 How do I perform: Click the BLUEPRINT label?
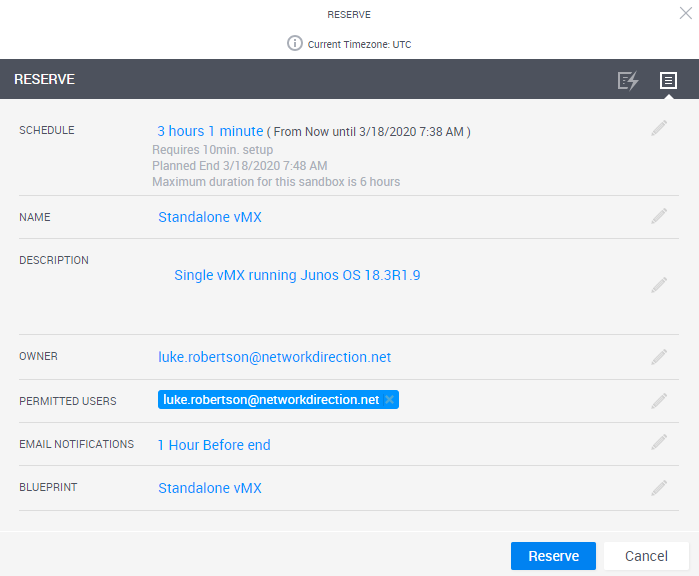(48, 487)
